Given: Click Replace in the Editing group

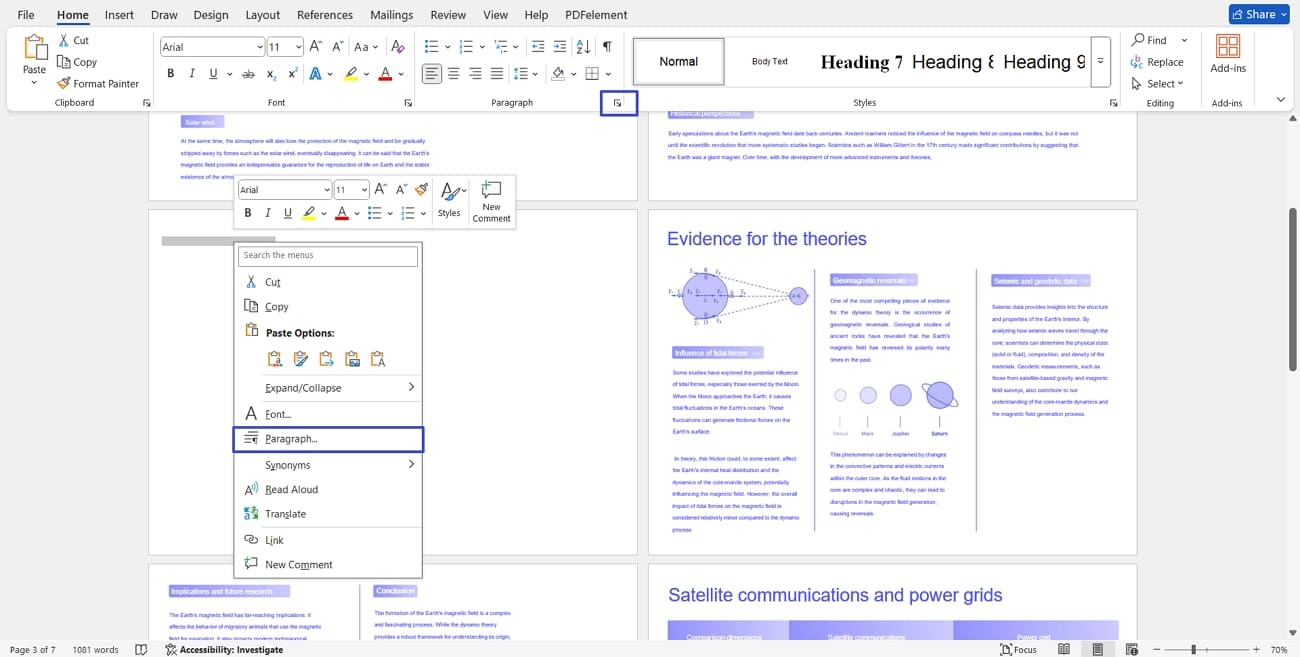Looking at the screenshot, I should [1158, 62].
